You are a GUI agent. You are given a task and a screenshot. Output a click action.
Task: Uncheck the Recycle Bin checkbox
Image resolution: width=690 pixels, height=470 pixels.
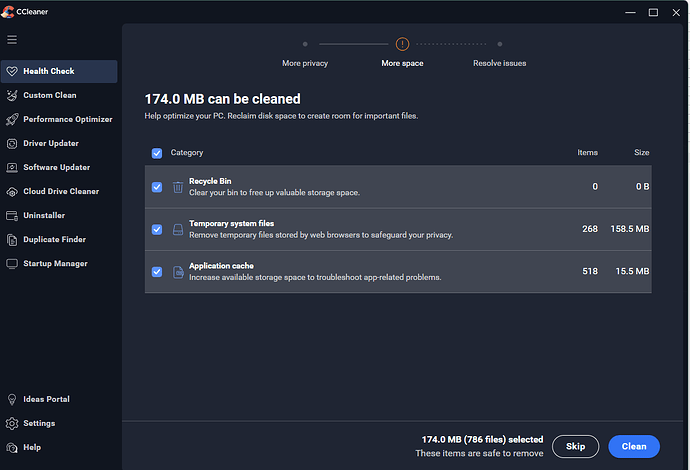[157, 187]
